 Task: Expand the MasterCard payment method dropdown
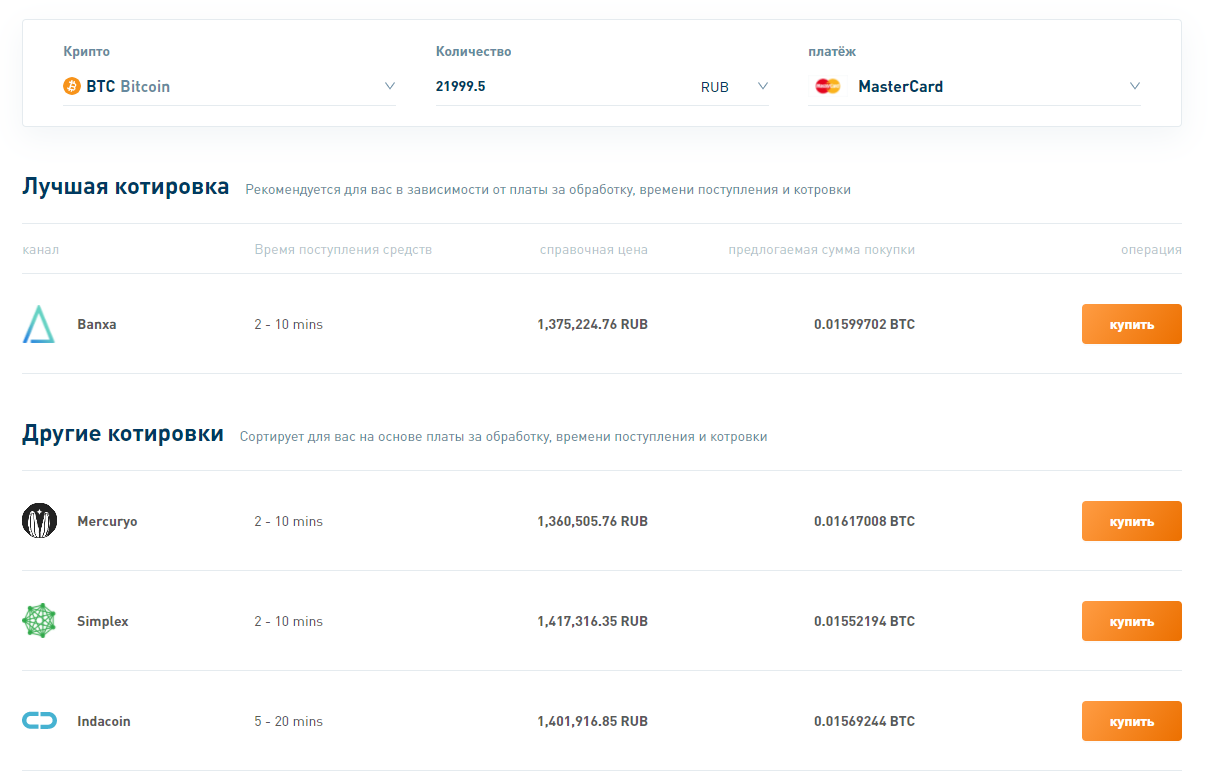tap(1135, 86)
